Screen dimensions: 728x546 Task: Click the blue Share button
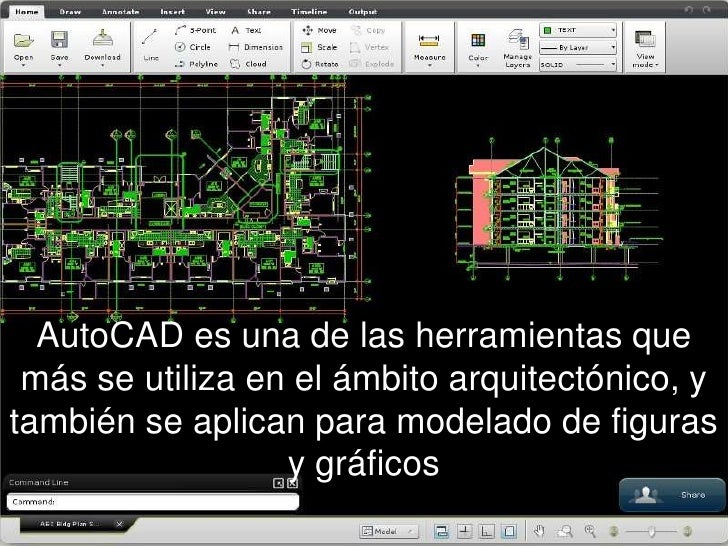click(672, 495)
